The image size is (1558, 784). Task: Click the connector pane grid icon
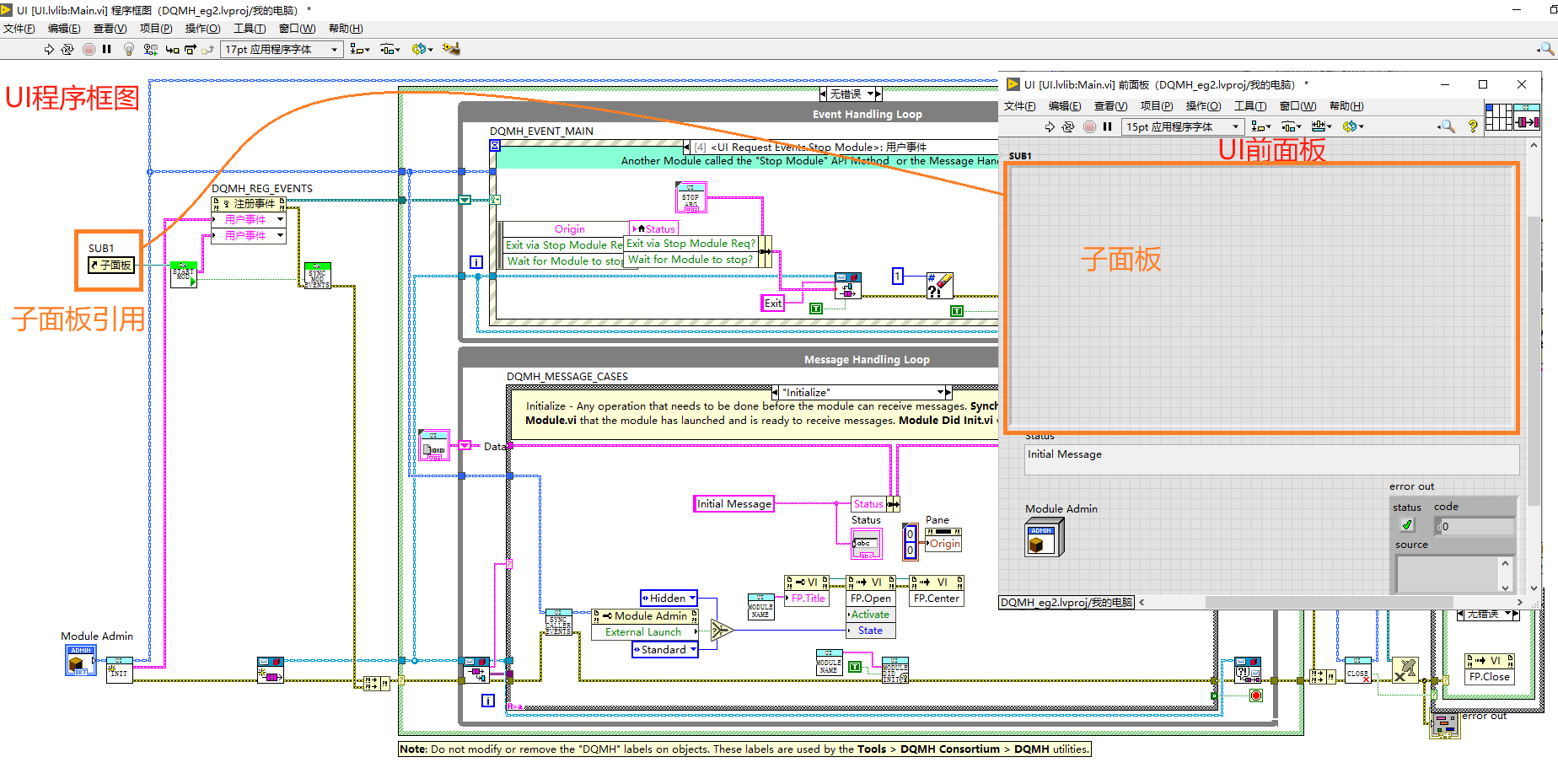tap(1499, 117)
